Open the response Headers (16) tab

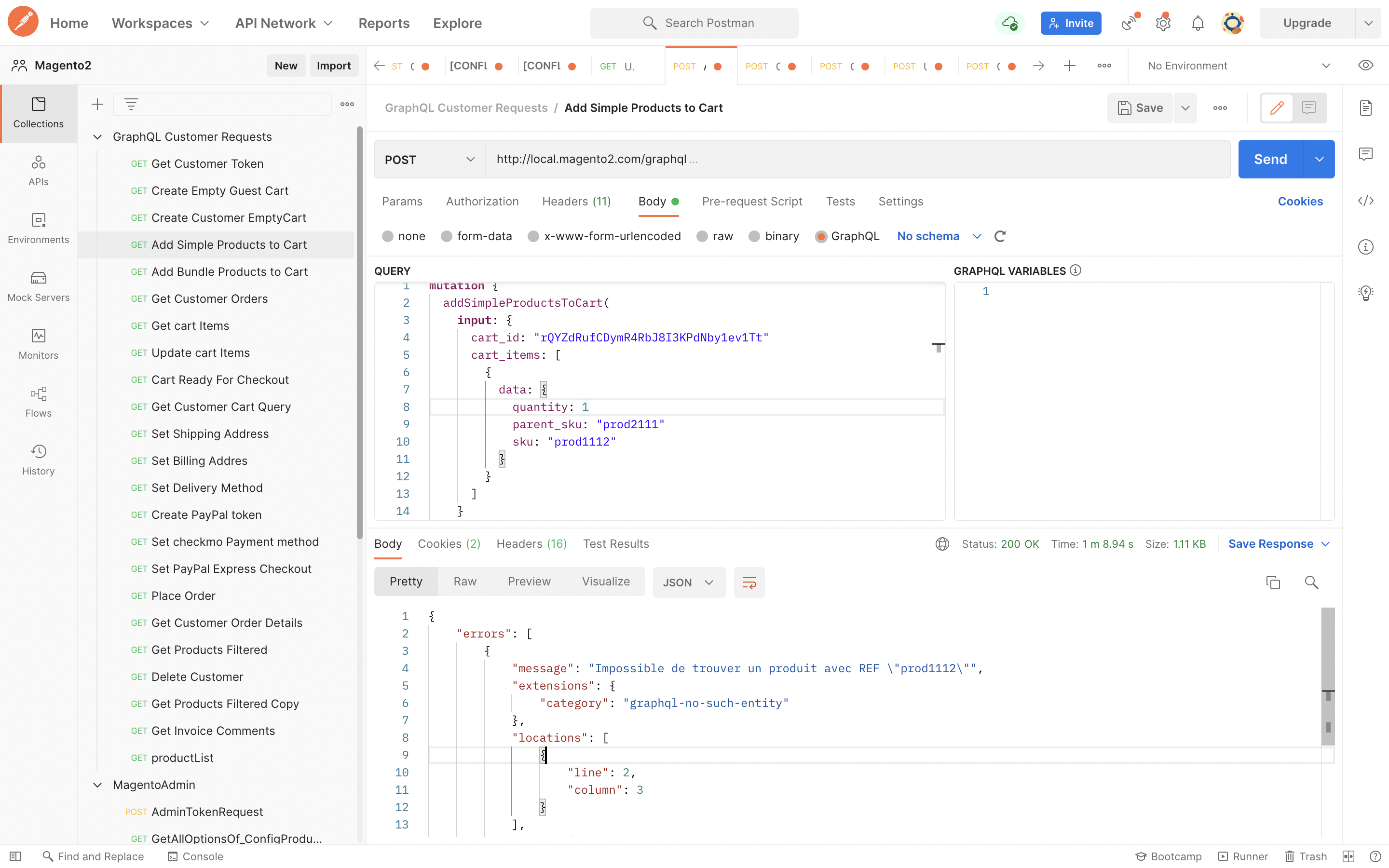click(x=531, y=543)
